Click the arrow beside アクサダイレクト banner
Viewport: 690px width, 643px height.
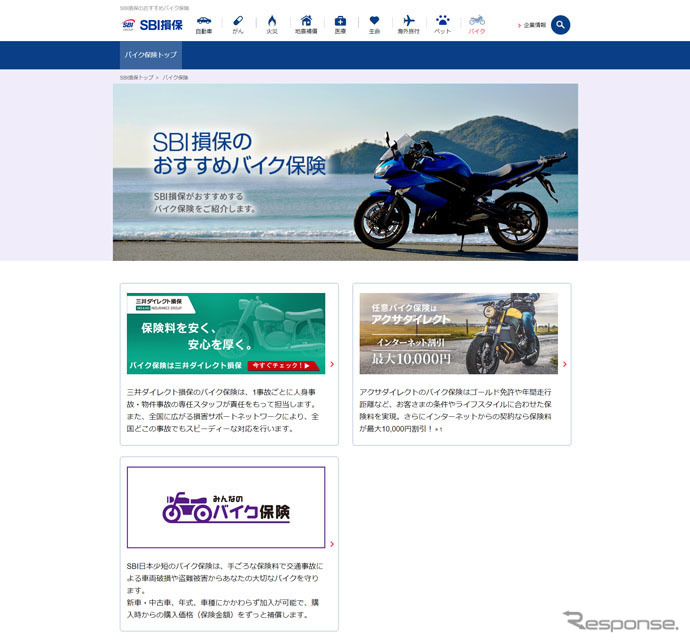coord(565,364)
